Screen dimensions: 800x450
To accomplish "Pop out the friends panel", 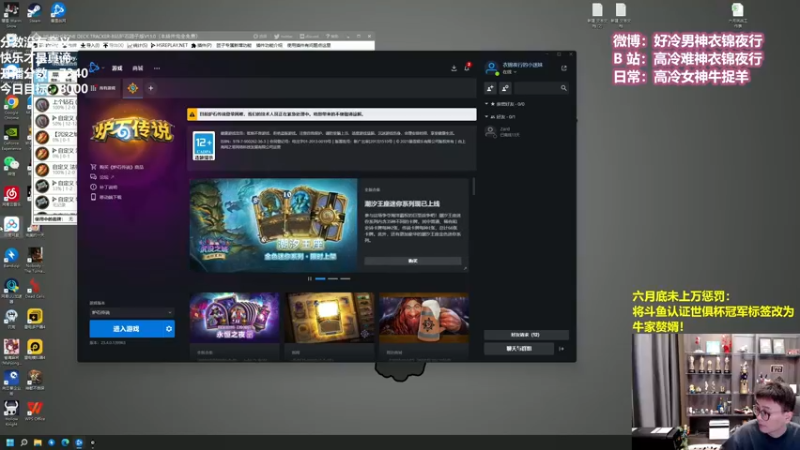I will pyautogui.click(x=564, y=68).
